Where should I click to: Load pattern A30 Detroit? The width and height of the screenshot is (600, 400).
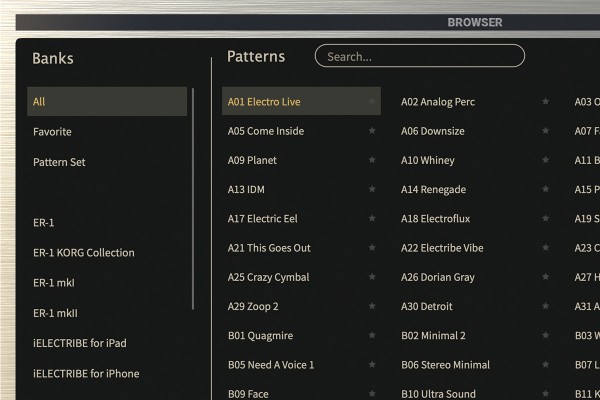427,306
